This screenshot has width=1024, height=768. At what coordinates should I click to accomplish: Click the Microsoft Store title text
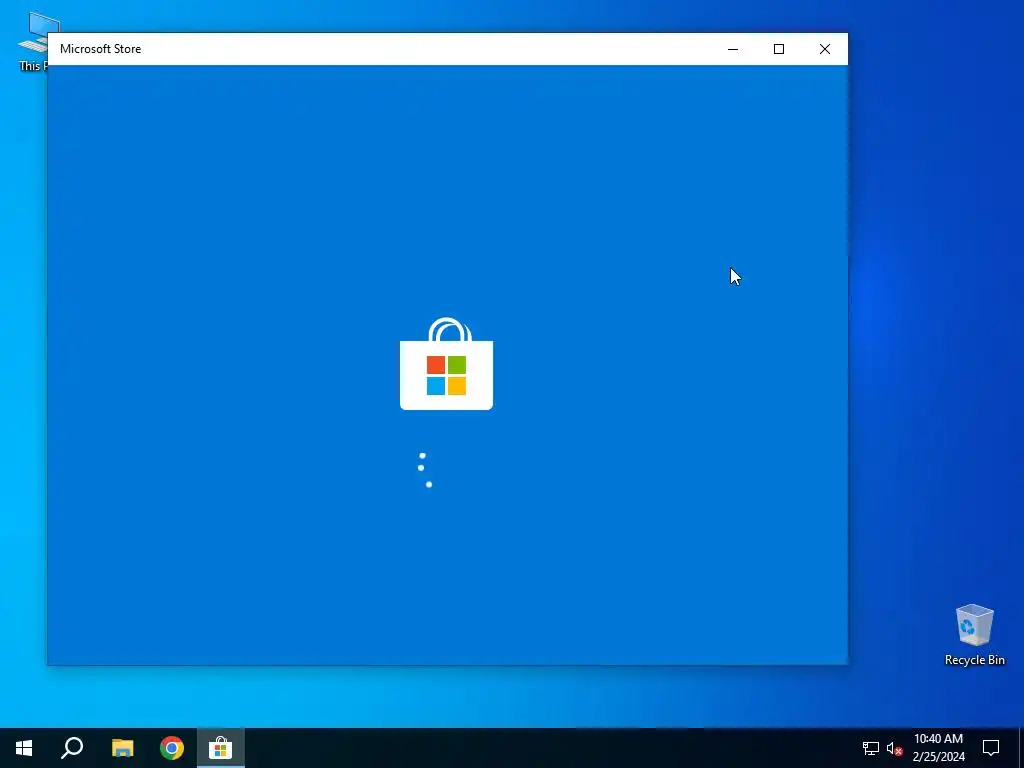point(101,49)
